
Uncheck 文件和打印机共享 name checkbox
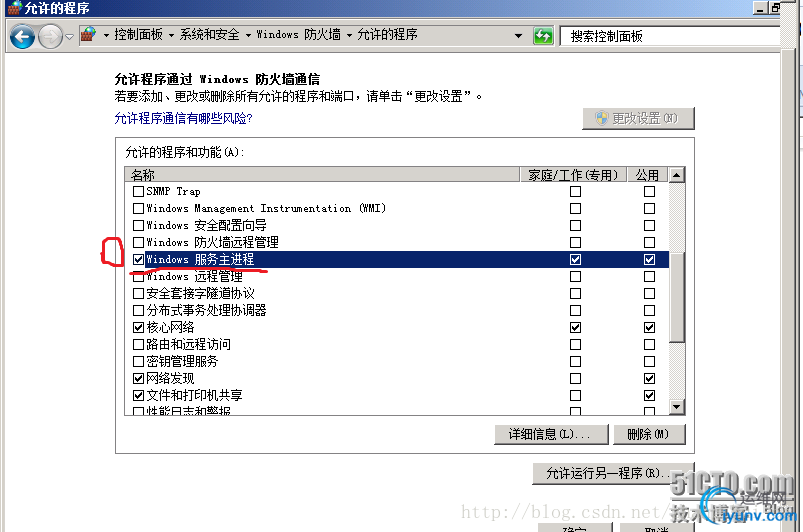pos(138,395)
